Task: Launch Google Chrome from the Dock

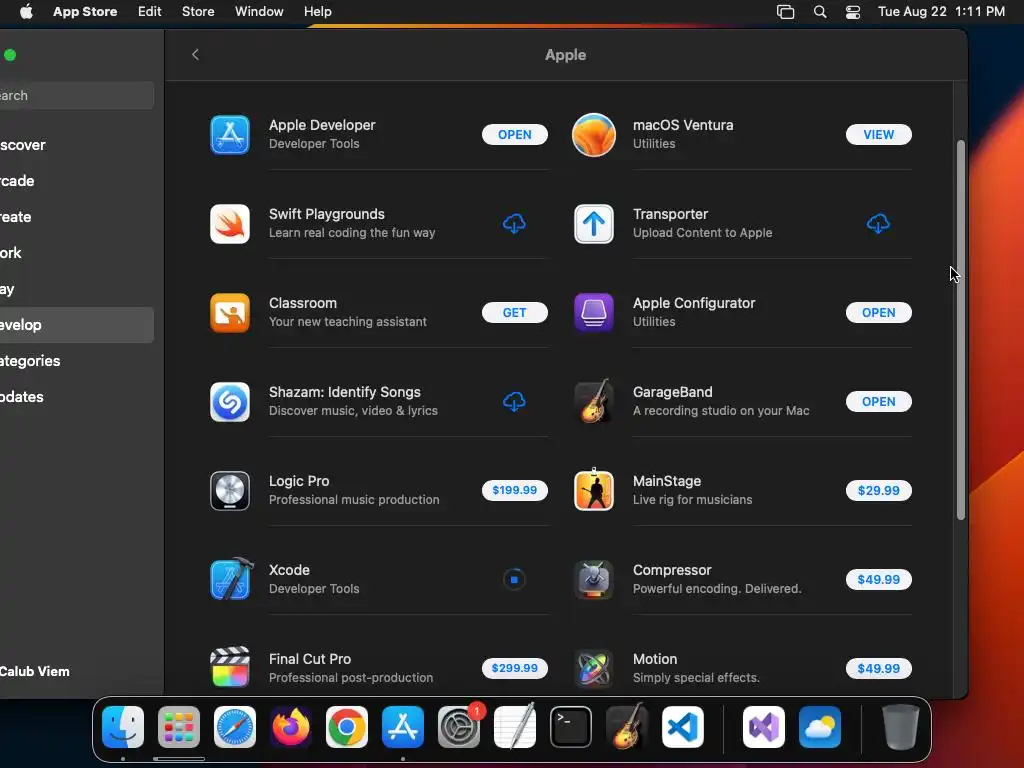Action: pos(347,727)
